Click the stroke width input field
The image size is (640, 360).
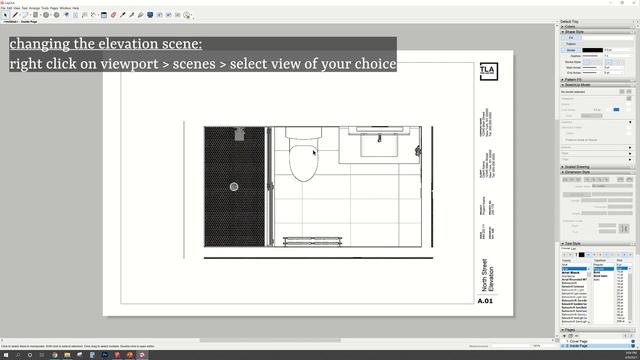[x=618, y=50]
